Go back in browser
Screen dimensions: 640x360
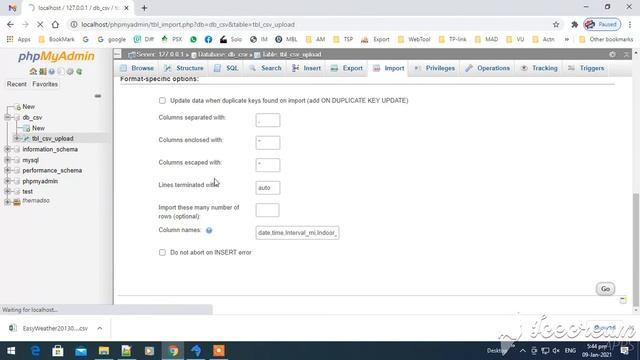click(10, 24)
